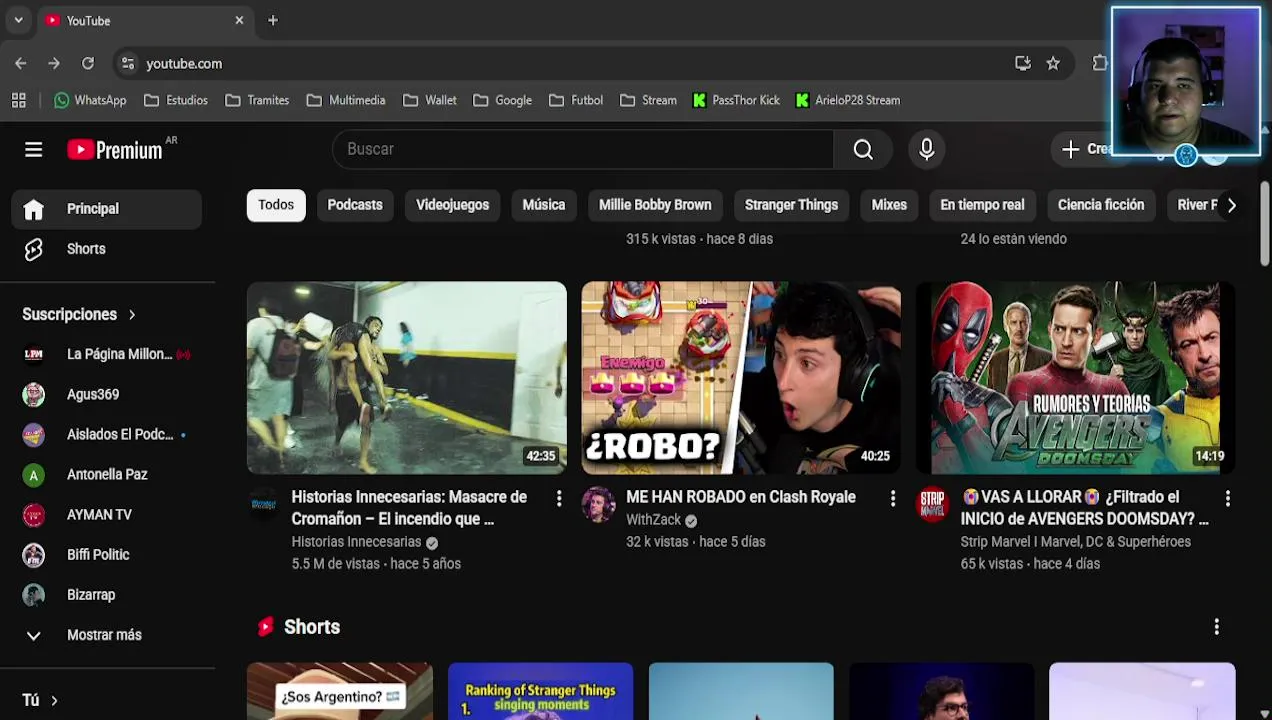Close the YouTube browser tab

(x=239, y=20)
